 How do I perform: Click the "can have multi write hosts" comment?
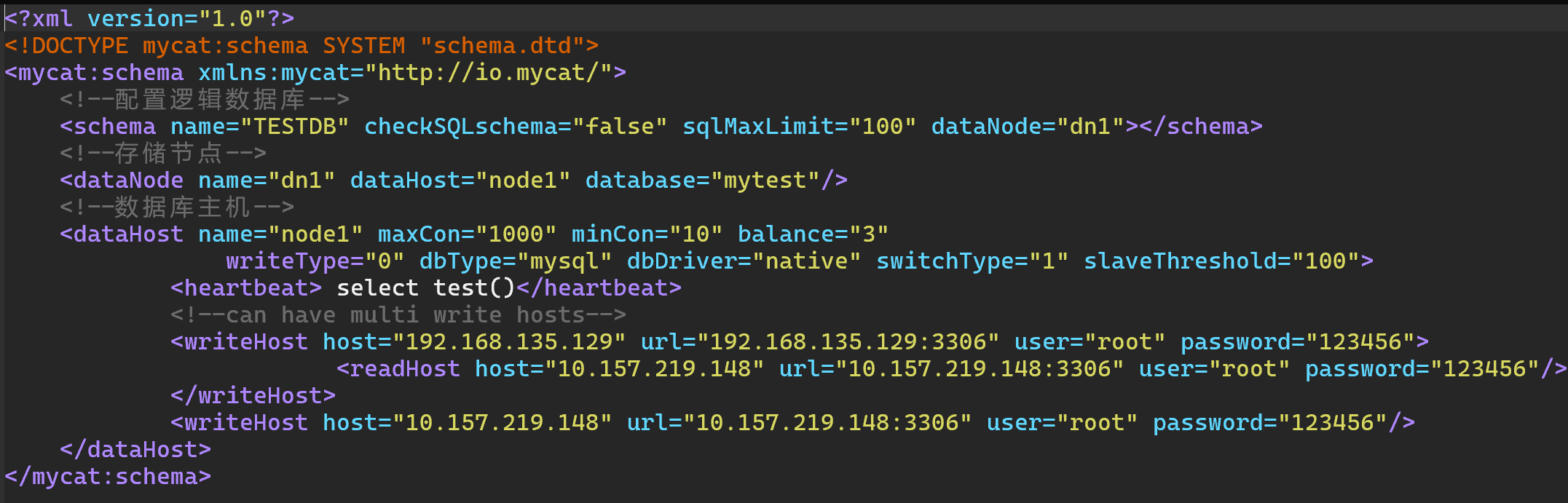pyautogui.click(x=398, y=315)
